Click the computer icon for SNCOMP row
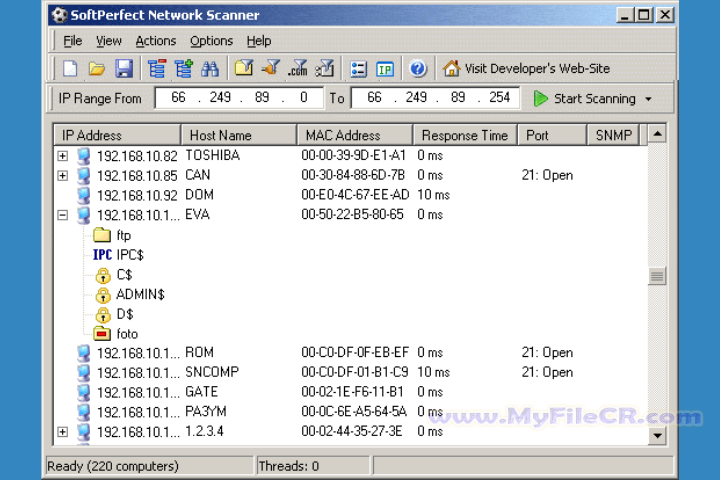Image resolution: width=720 pixels, height=480 pixels. pyautogui.click(x=84, y=373)
